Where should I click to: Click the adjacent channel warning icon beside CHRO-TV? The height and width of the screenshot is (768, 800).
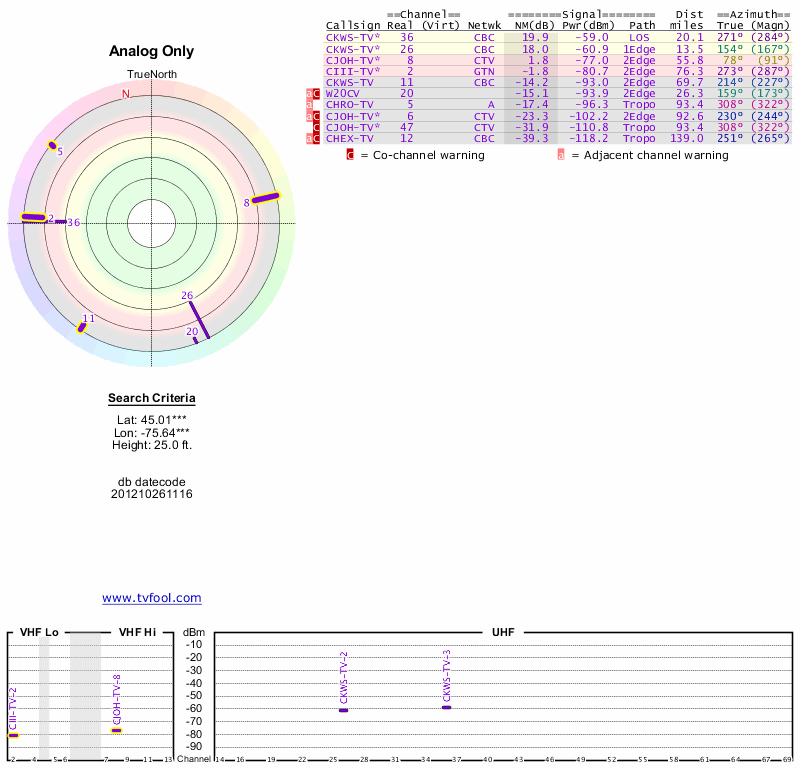click(x=310, y=104)
